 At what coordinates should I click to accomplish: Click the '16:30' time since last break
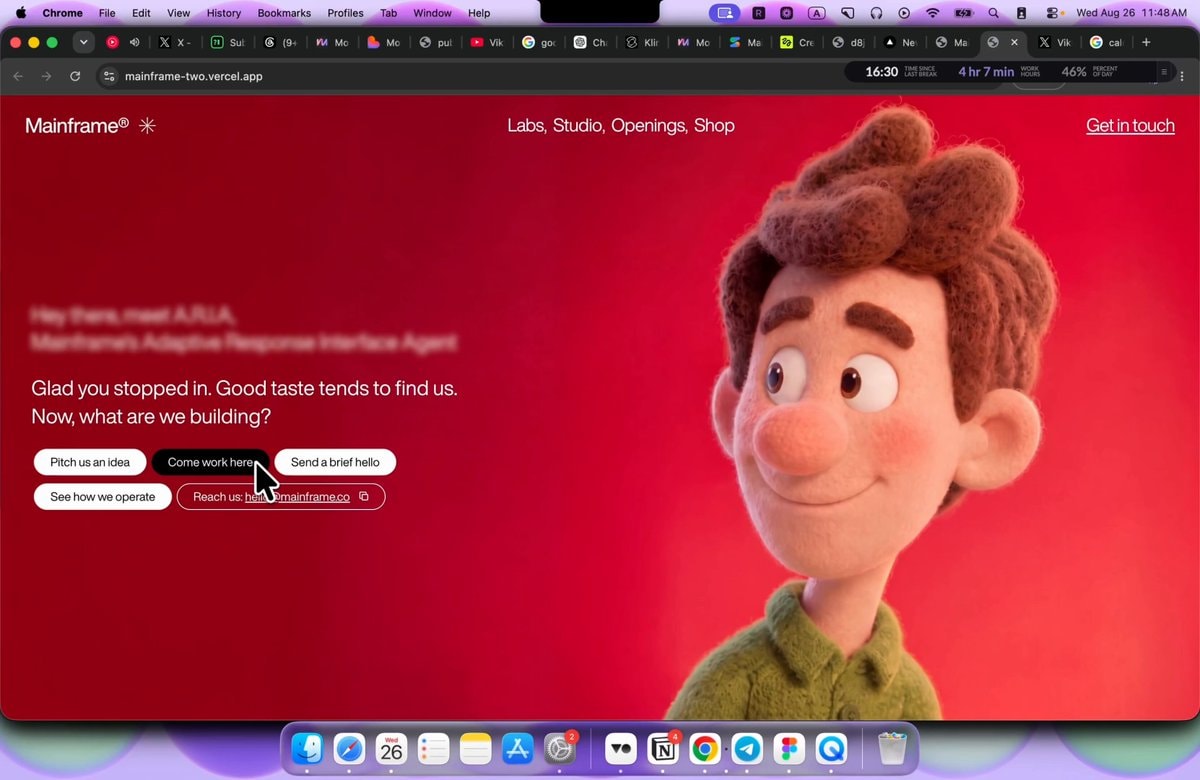(881, 72)
